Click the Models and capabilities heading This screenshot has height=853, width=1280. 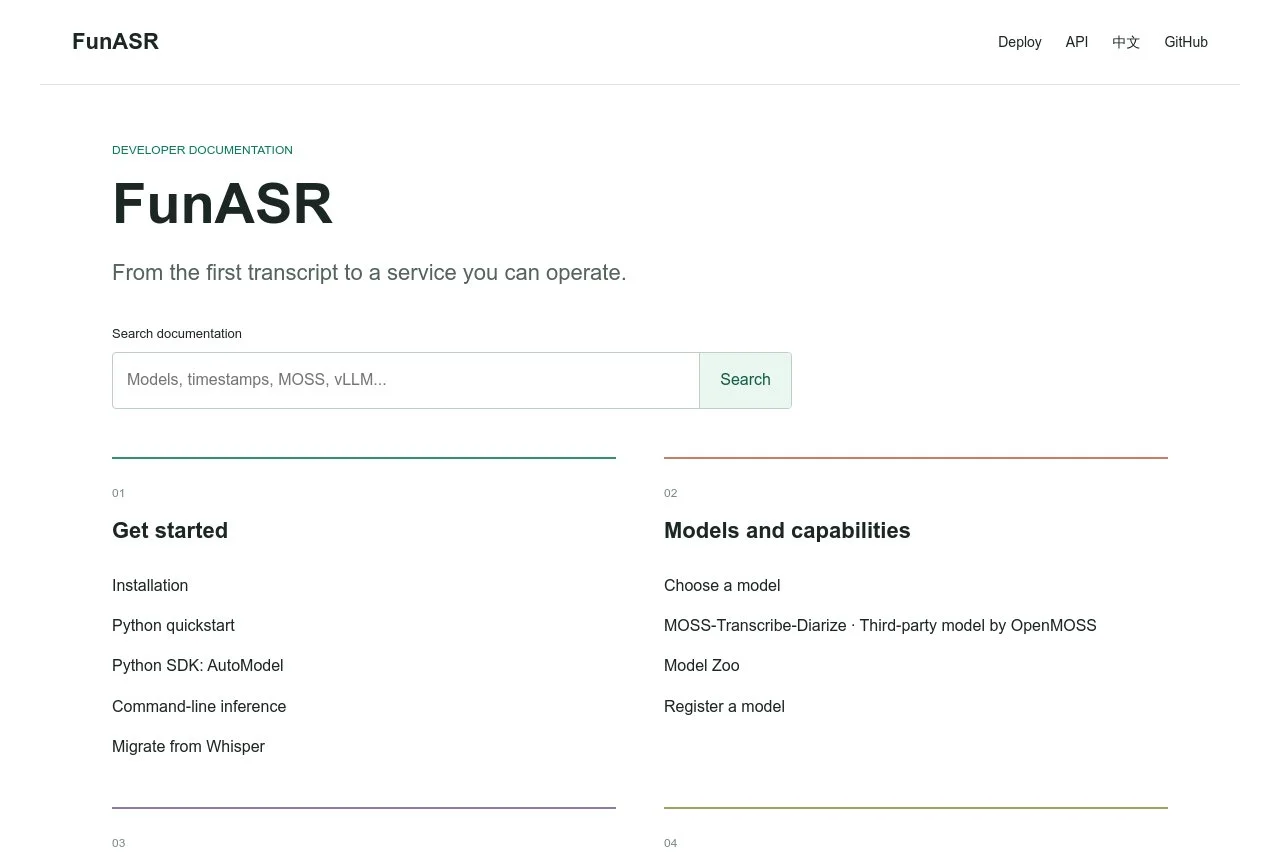coord(787,531)
